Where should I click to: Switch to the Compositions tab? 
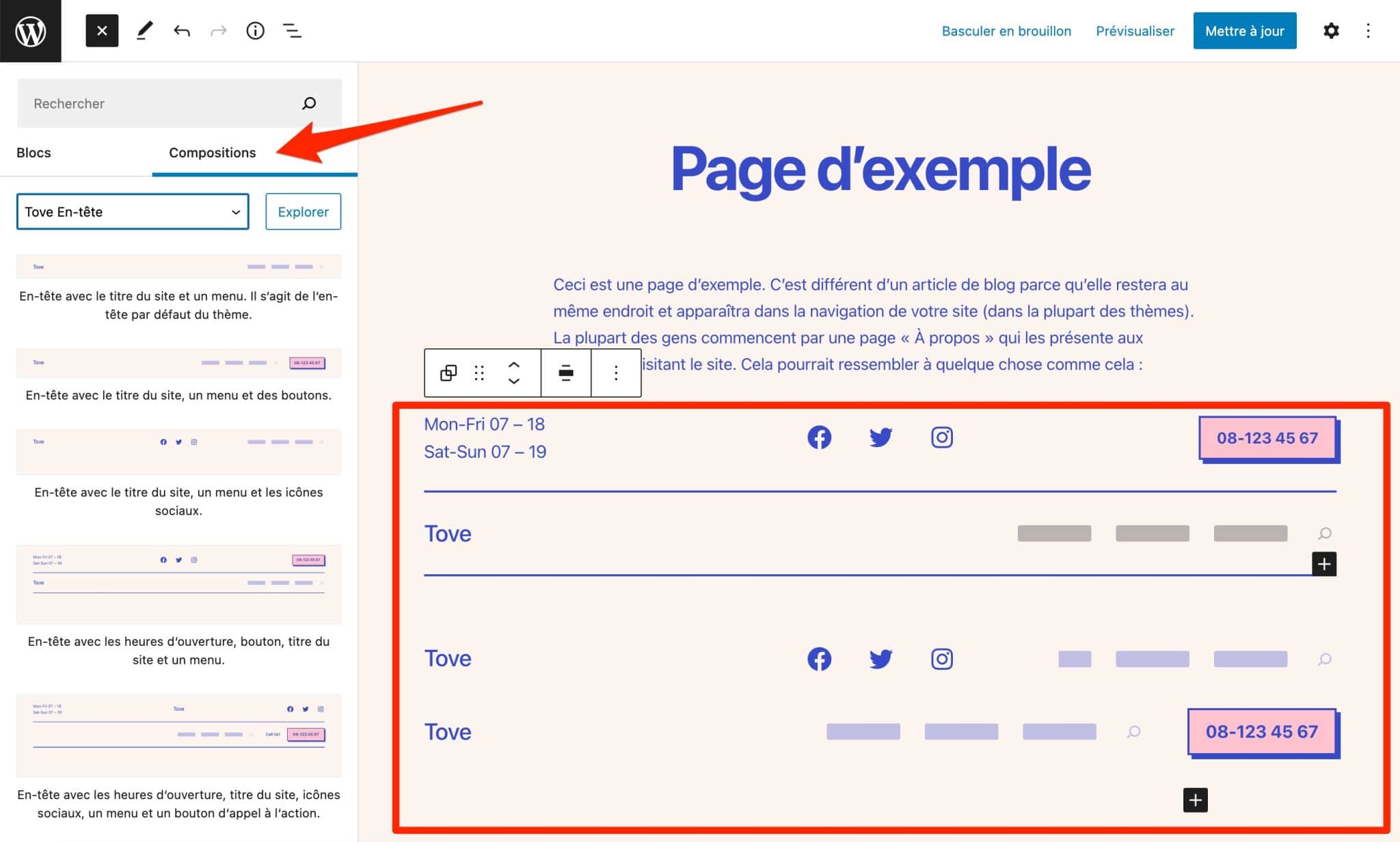tap(213, 152)
